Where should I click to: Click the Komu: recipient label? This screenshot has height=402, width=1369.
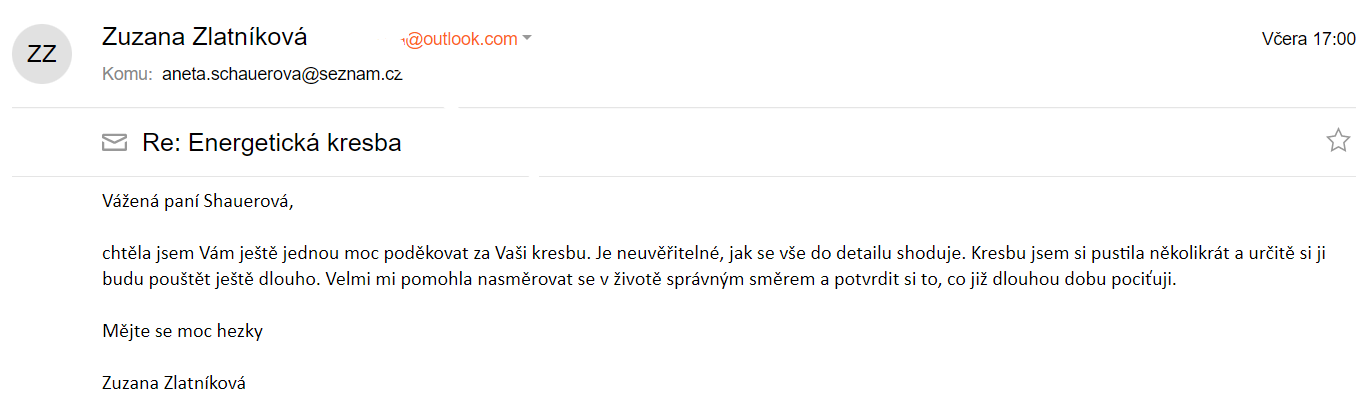coord(127,74)
